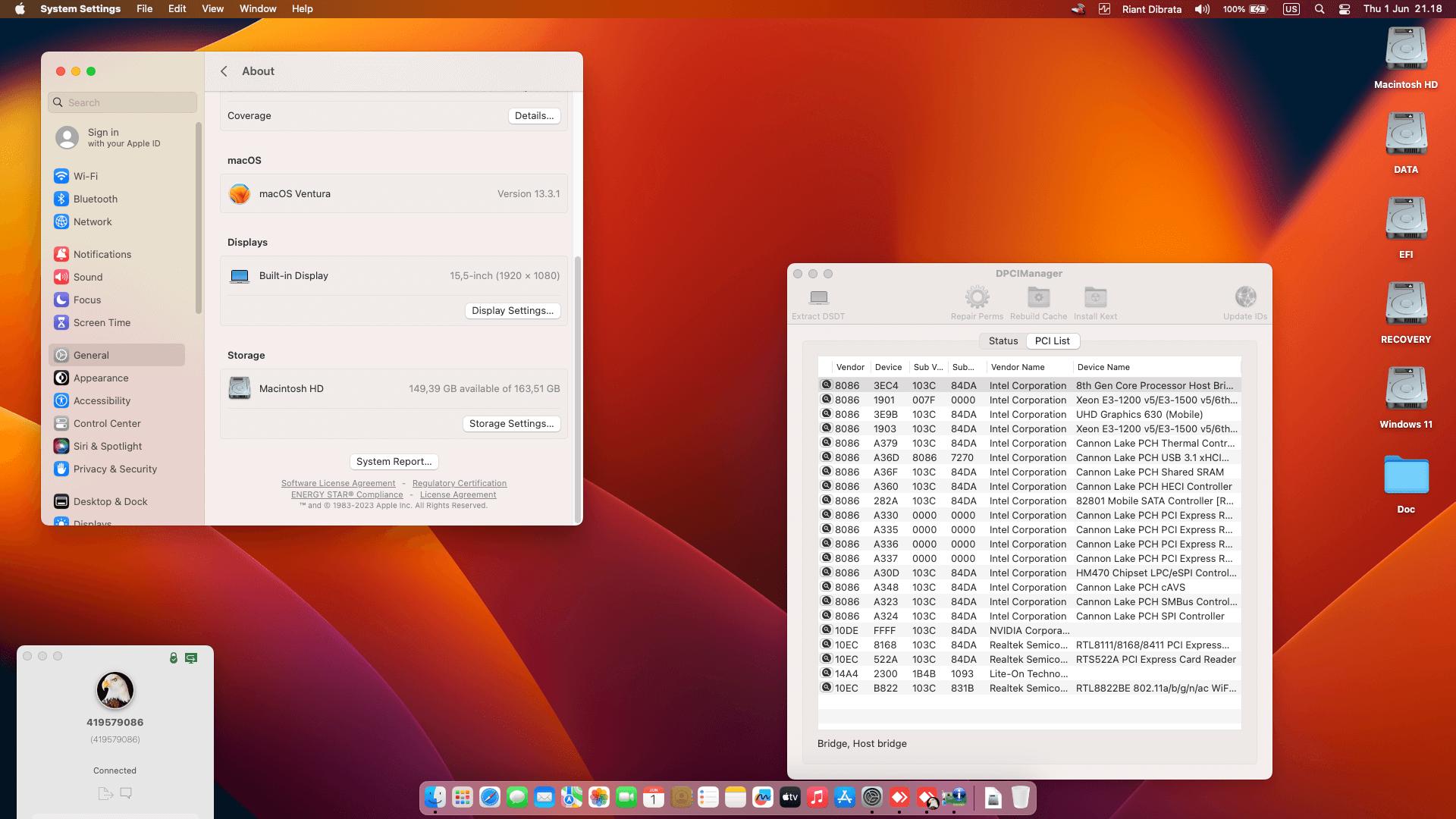
Task: Open the Window menu
Action: [x=258, y=9]
